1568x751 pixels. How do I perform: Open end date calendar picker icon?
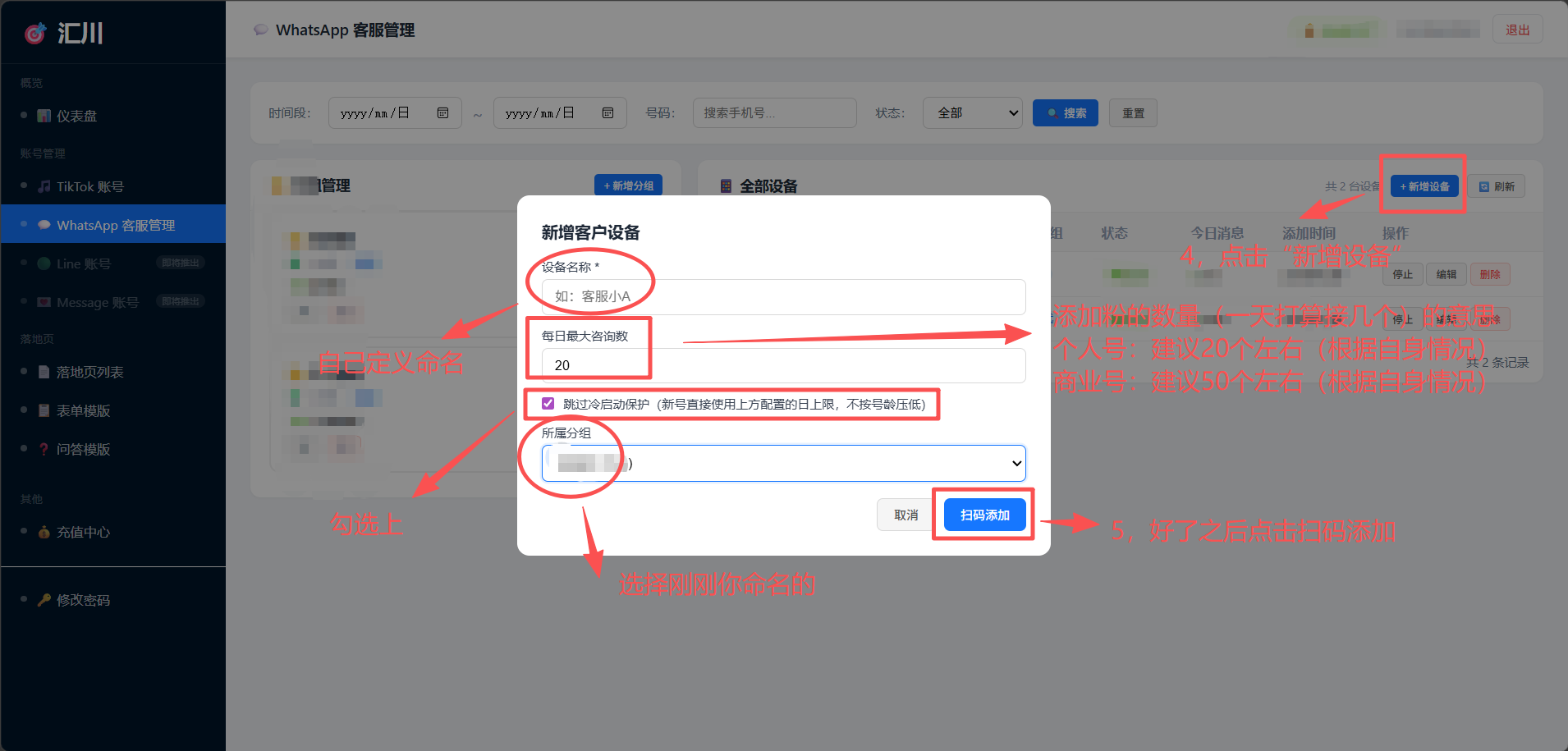coord(607,112)
